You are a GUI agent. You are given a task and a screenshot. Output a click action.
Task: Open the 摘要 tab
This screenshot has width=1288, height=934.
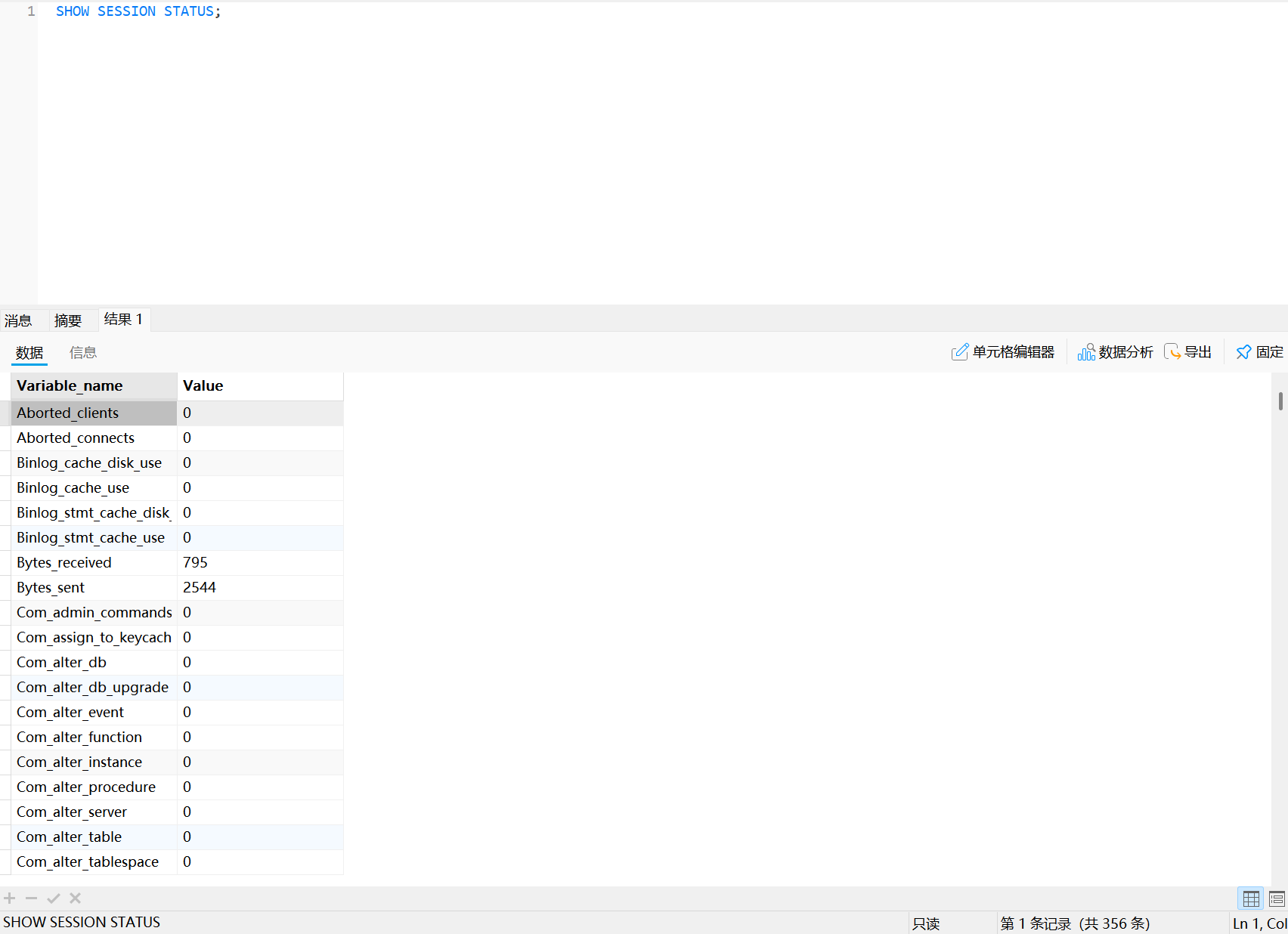[68, 320]
